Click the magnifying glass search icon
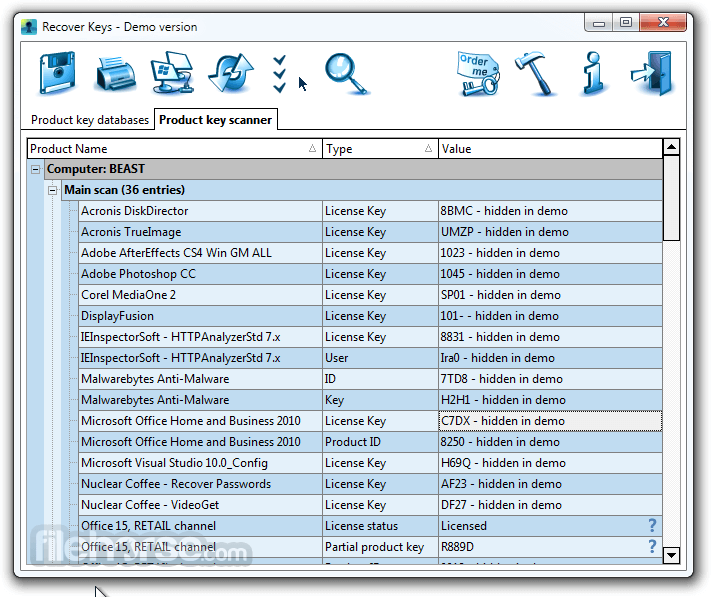Viewport: 712px width, 597px height. click(x=346, y=74)
